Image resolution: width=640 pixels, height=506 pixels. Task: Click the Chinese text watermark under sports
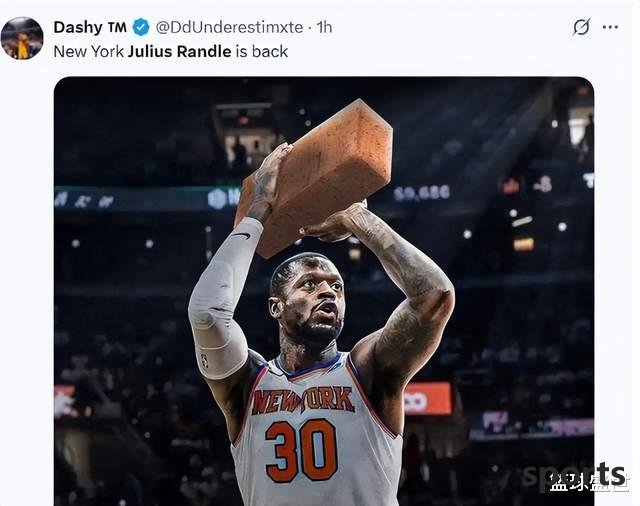pyautogui.click(x=588, y=483)
